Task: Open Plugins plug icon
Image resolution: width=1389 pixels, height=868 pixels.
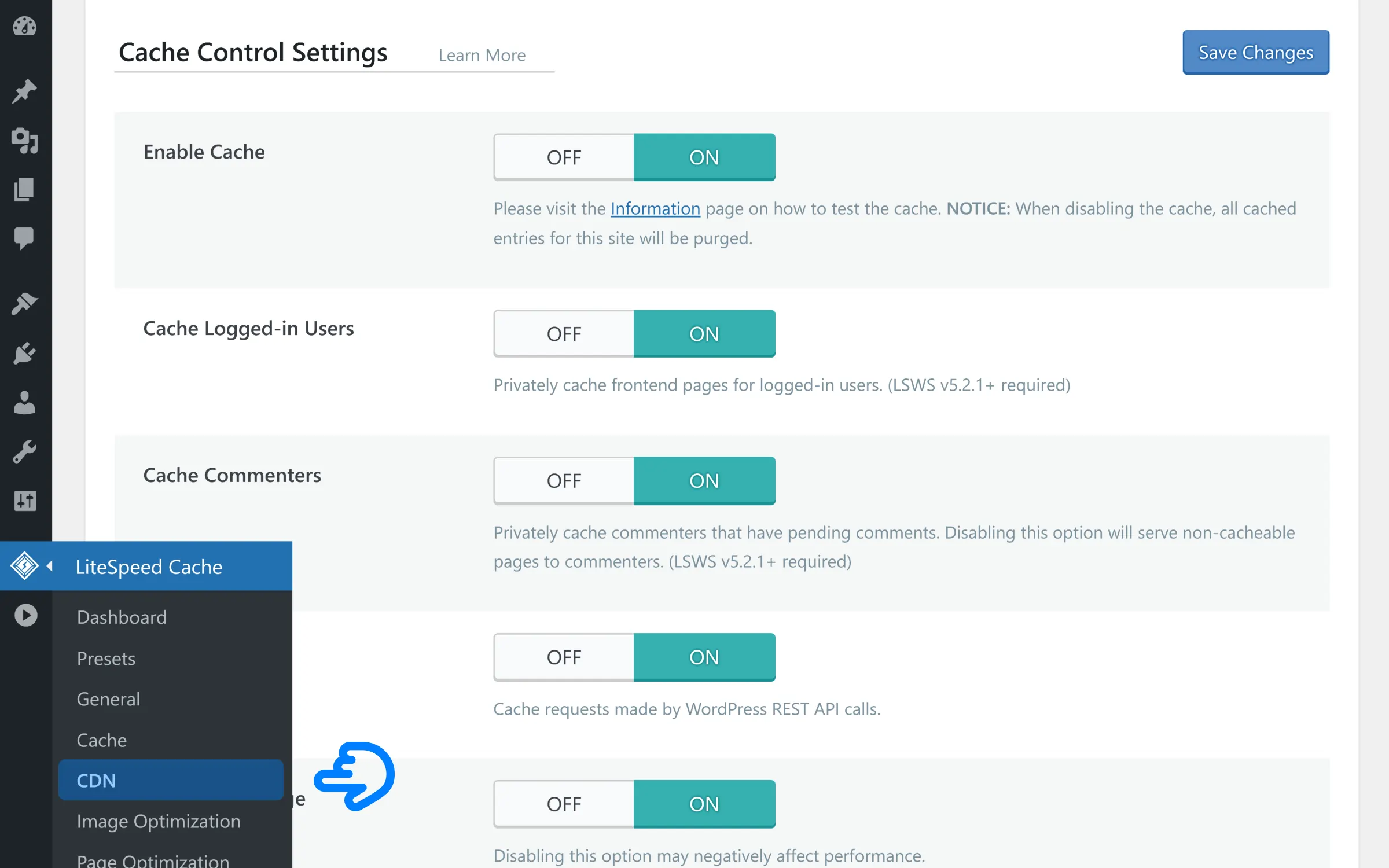Action: 24,353
